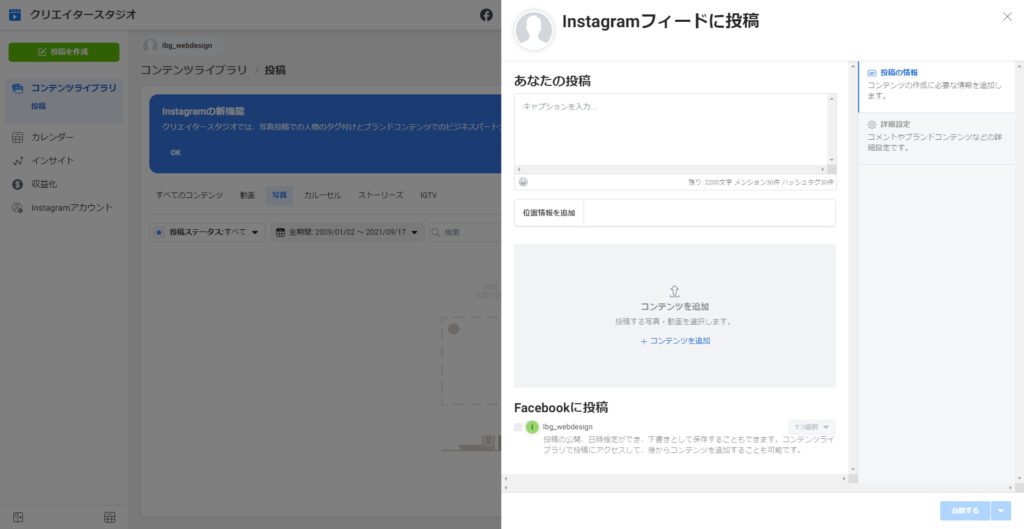
Task: Click the bottom table-grid icon in sidebar
Action: 110,517
